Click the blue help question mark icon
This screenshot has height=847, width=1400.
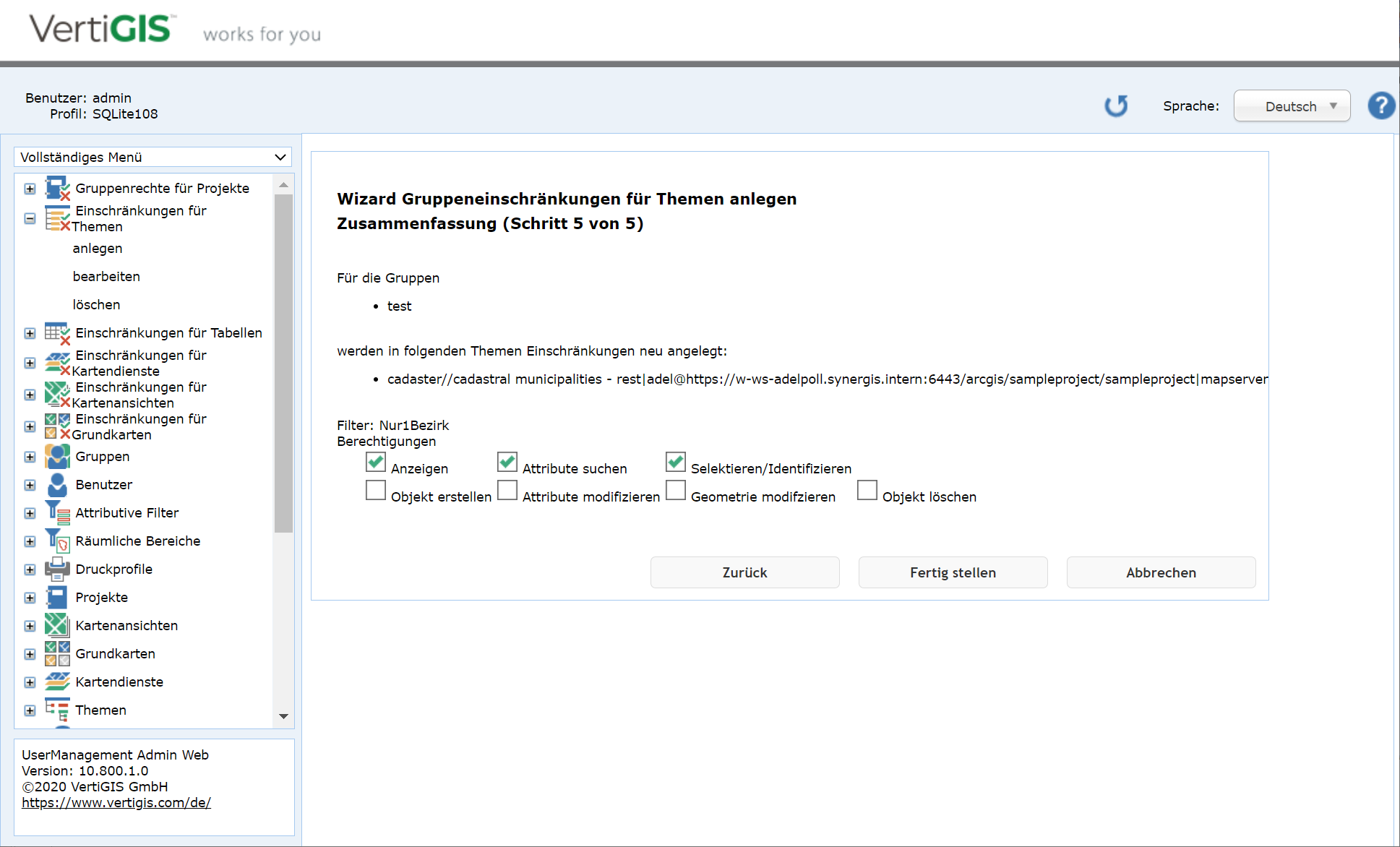click(x=1380, y=106)
